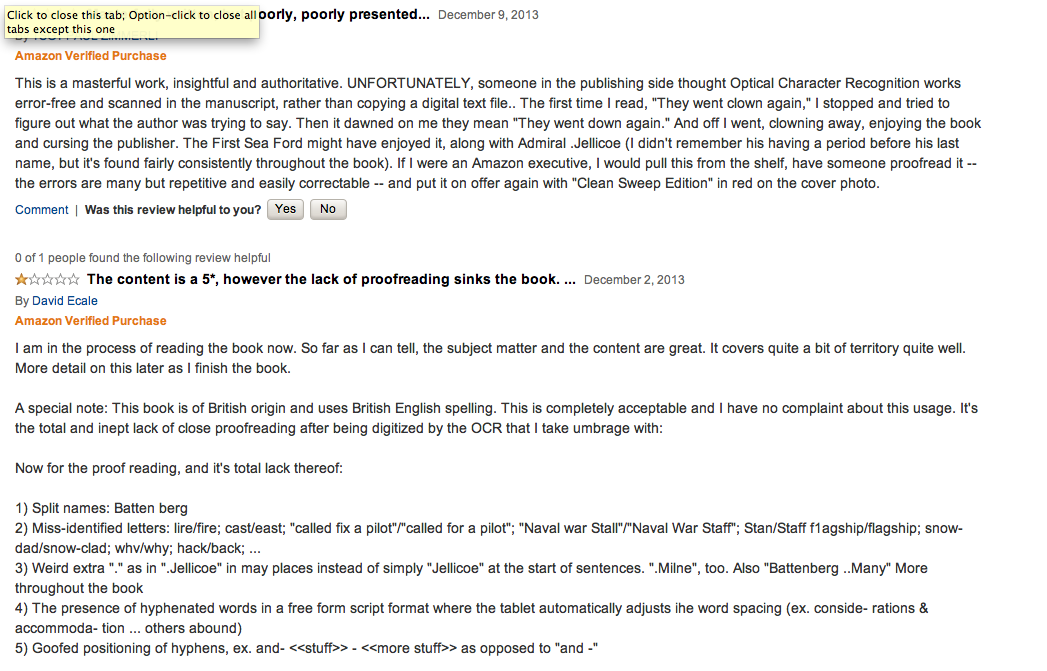This screenshot has height=671, width=1047.
Task: Mark the first review as helpful with Yes
Action: (x=285, y=209)
